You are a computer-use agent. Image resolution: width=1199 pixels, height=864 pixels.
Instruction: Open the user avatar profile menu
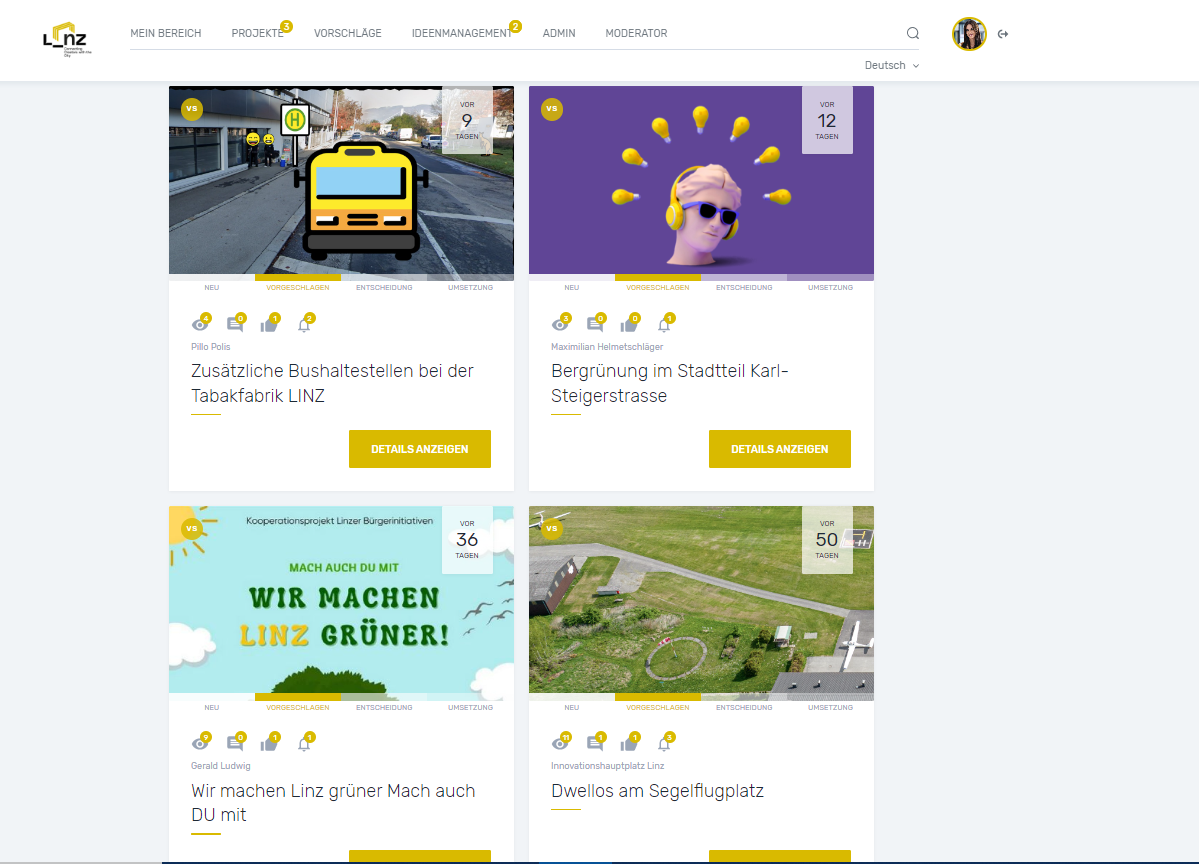tap(969, 34)
